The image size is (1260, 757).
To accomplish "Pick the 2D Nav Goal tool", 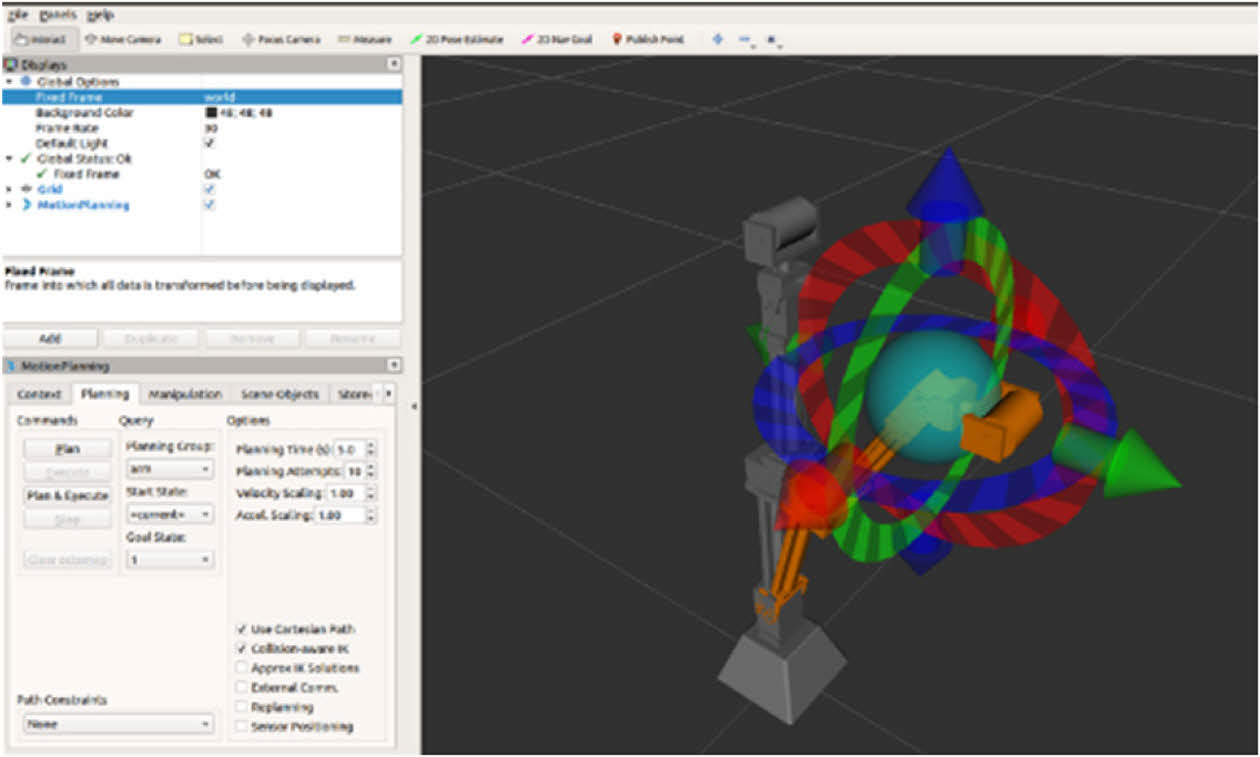I will (x=557, y=39).
